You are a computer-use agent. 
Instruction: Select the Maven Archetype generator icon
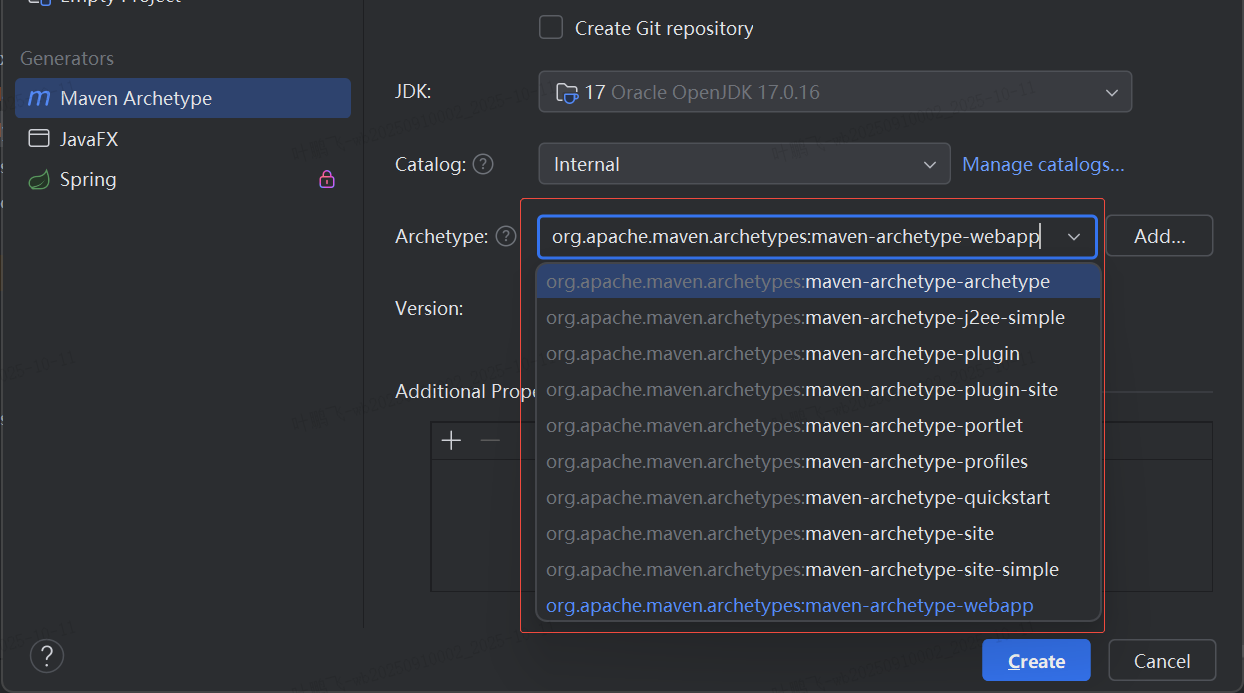click(x=39, y=98)
